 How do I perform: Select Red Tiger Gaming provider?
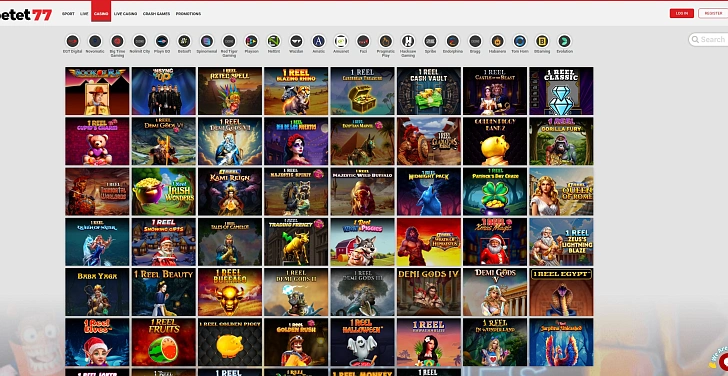229,41
